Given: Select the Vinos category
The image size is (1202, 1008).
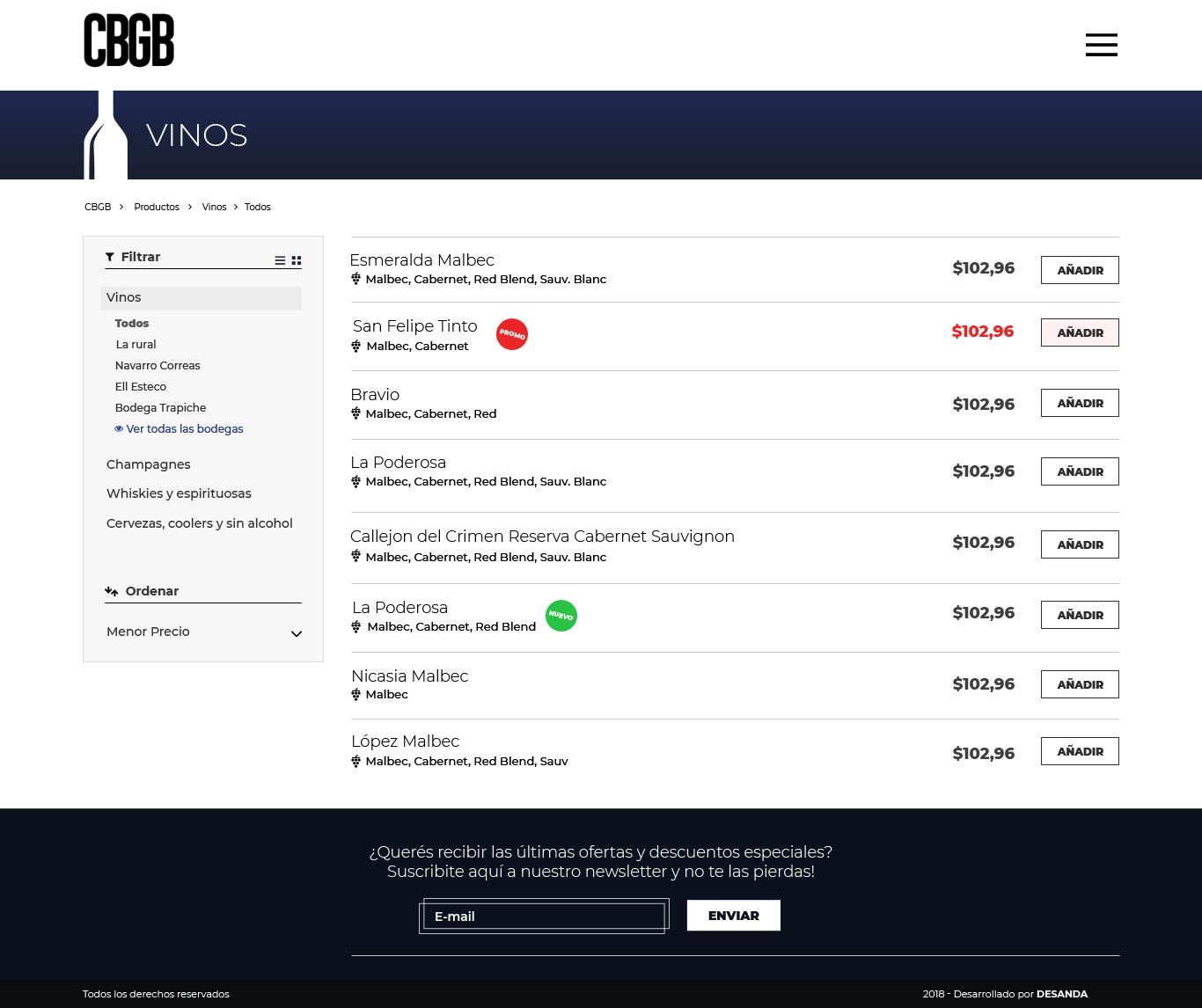Looking at the screenshot, I should coord(202,298).
